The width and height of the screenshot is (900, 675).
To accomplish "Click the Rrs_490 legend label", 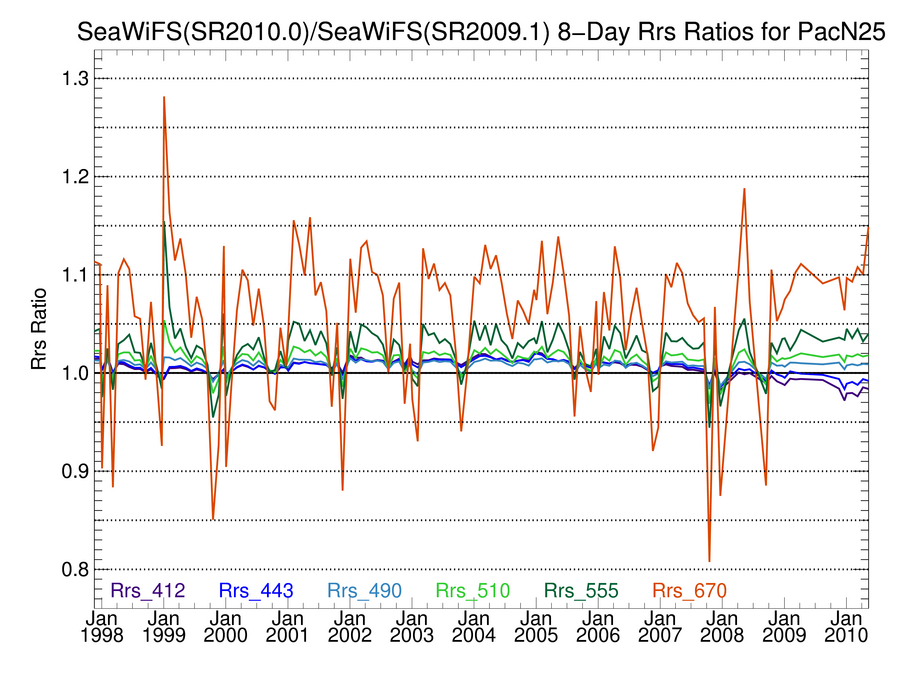I will tap(364, 591).
